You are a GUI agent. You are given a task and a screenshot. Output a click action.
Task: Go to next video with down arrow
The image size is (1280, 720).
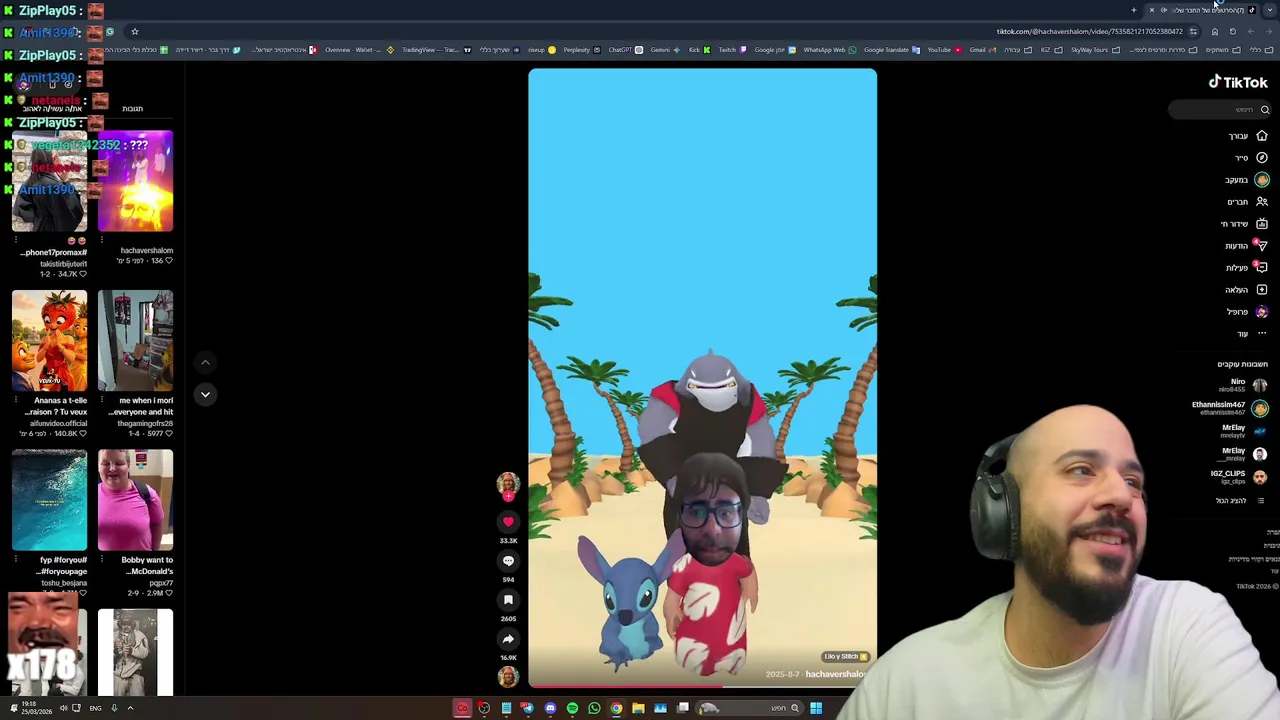[x=205, y=395]
